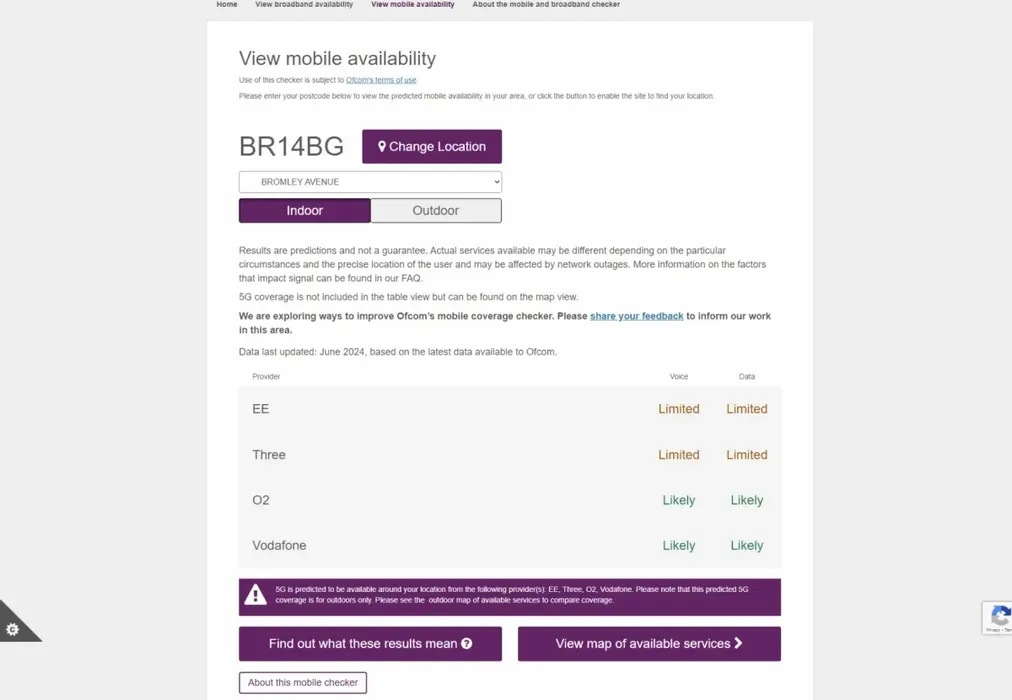
Task: Click the Vodafone provider row
Action: [510, 545]
